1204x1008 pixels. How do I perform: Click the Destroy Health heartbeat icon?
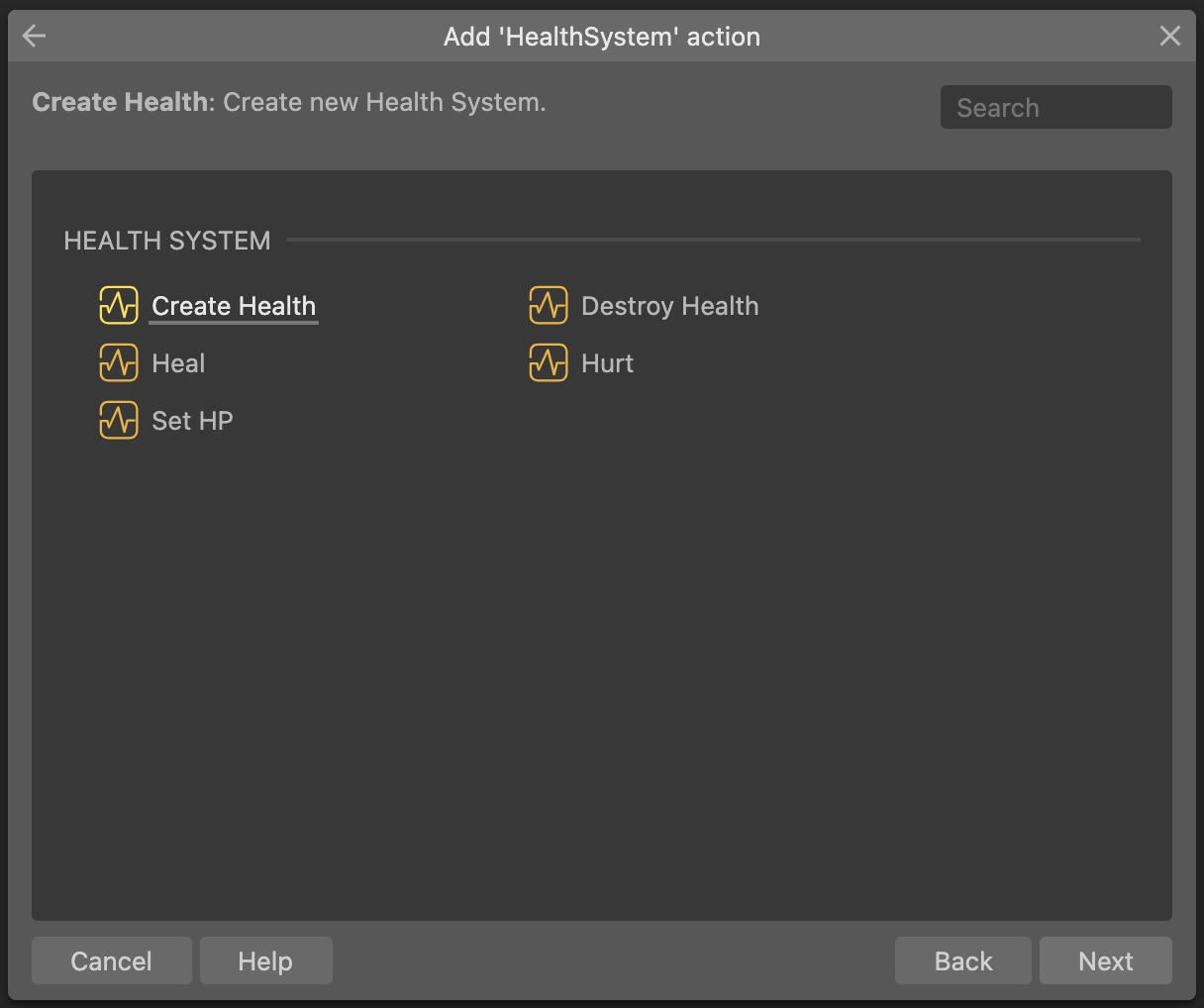549,306
